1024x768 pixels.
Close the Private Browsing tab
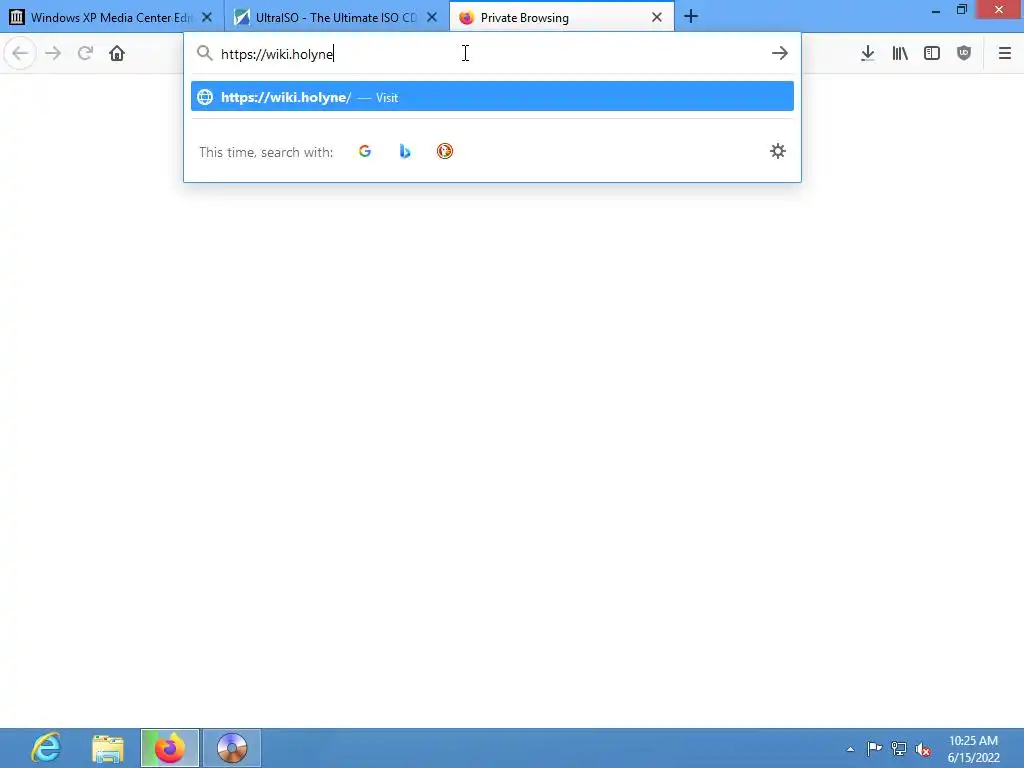[x=657, y=18]
